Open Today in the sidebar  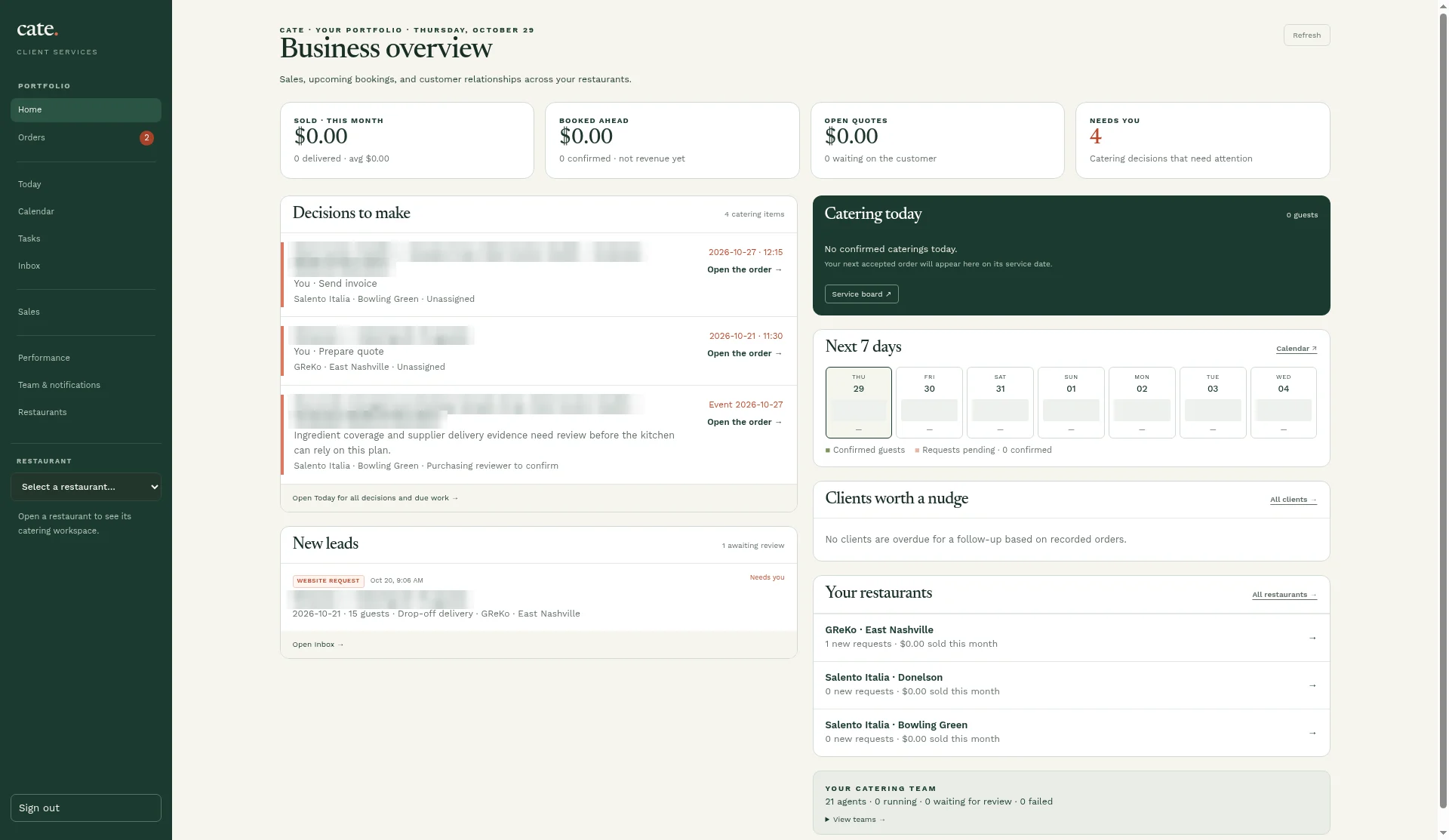(x=86, y=184)
